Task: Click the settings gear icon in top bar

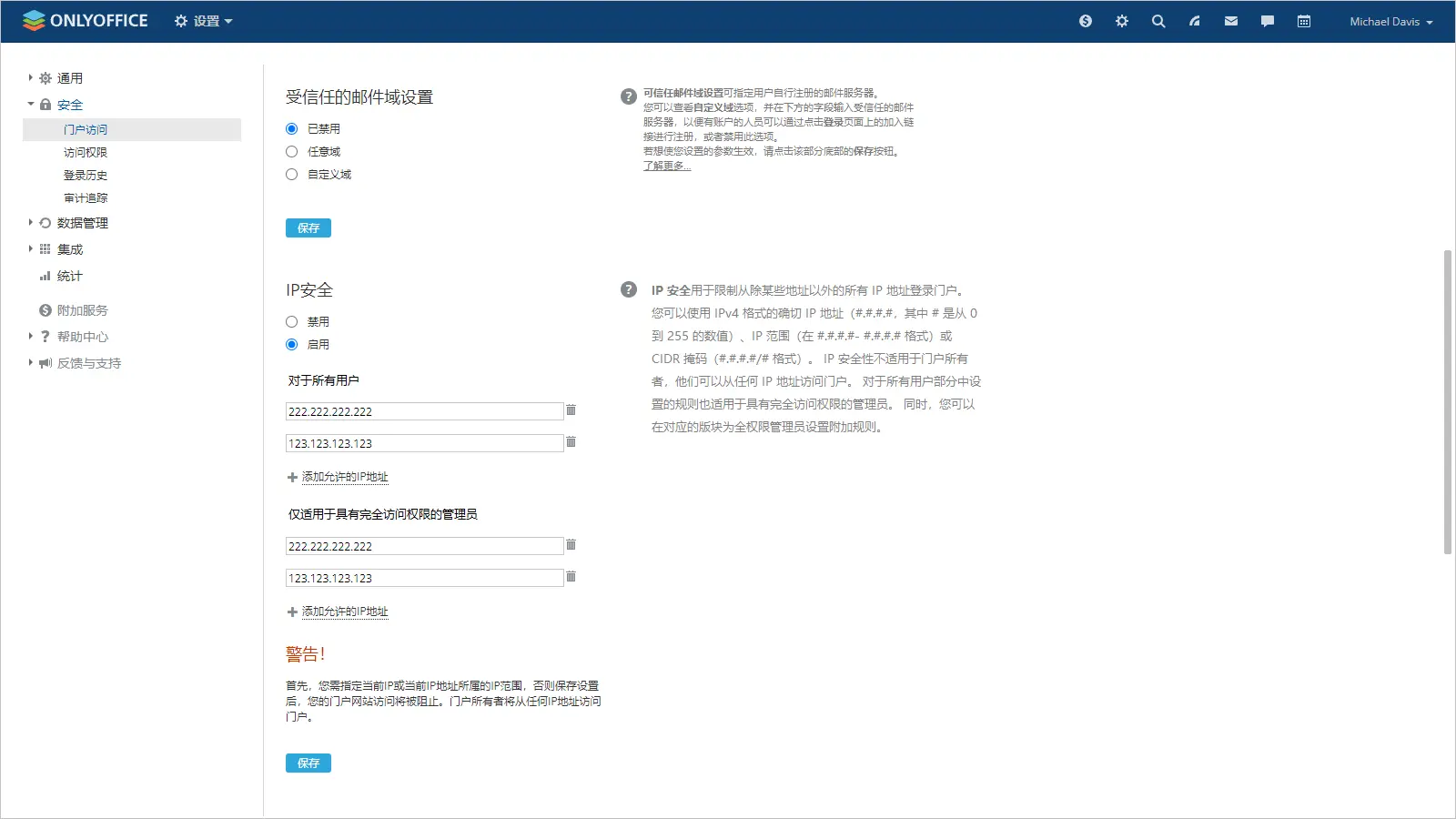Action: point(1121,21)
